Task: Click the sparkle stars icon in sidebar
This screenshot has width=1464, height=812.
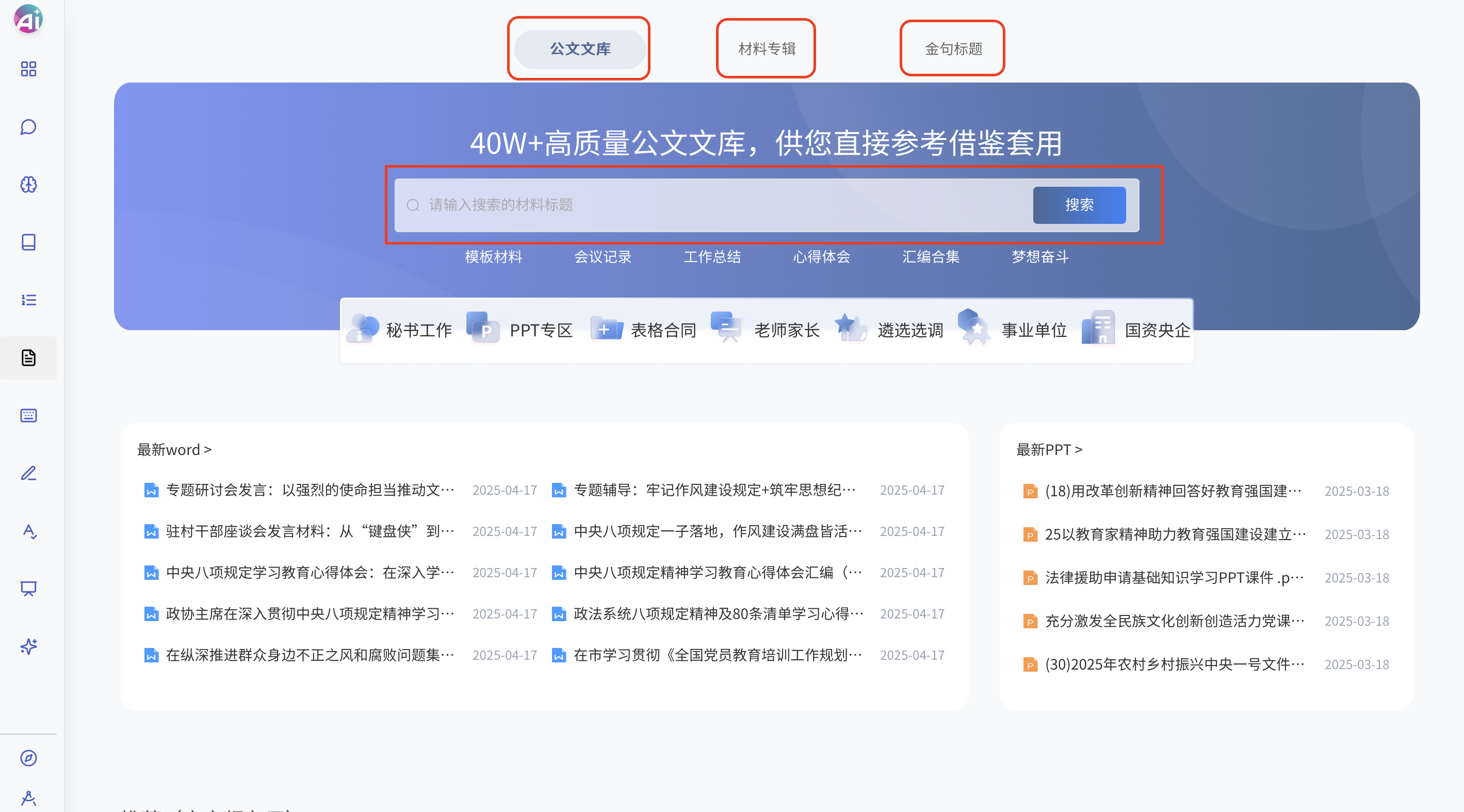Action: pos(28,646)
